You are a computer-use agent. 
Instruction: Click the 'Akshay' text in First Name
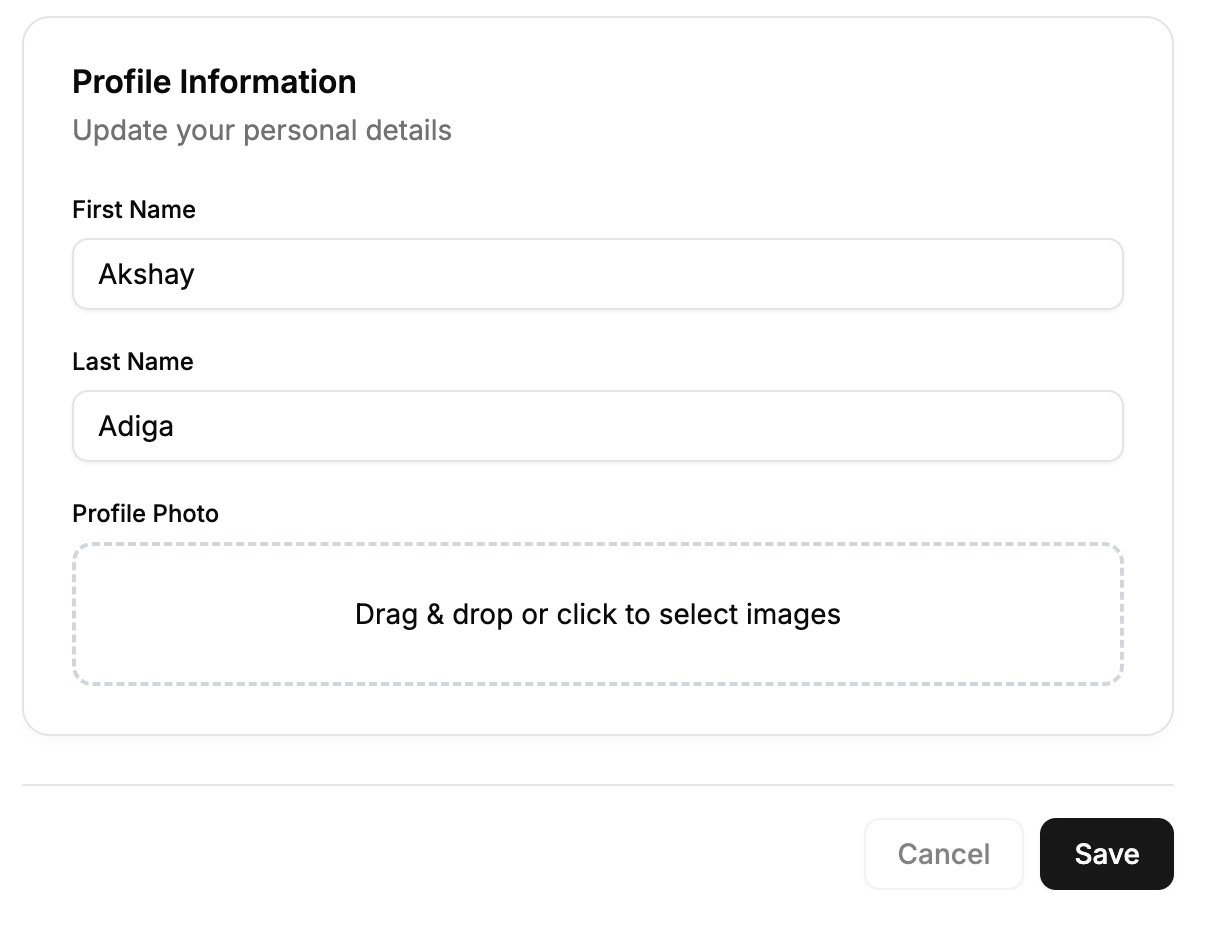click(x=146, y=274)
